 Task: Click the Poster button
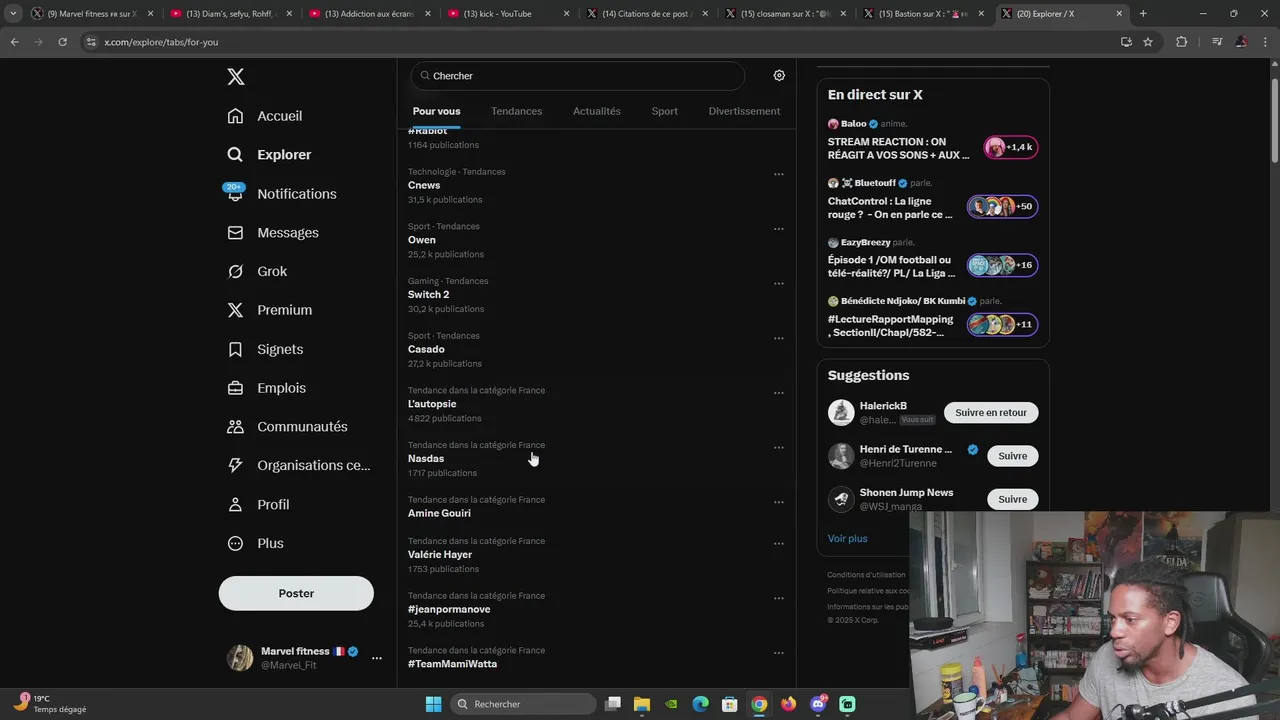coord(296,593)
